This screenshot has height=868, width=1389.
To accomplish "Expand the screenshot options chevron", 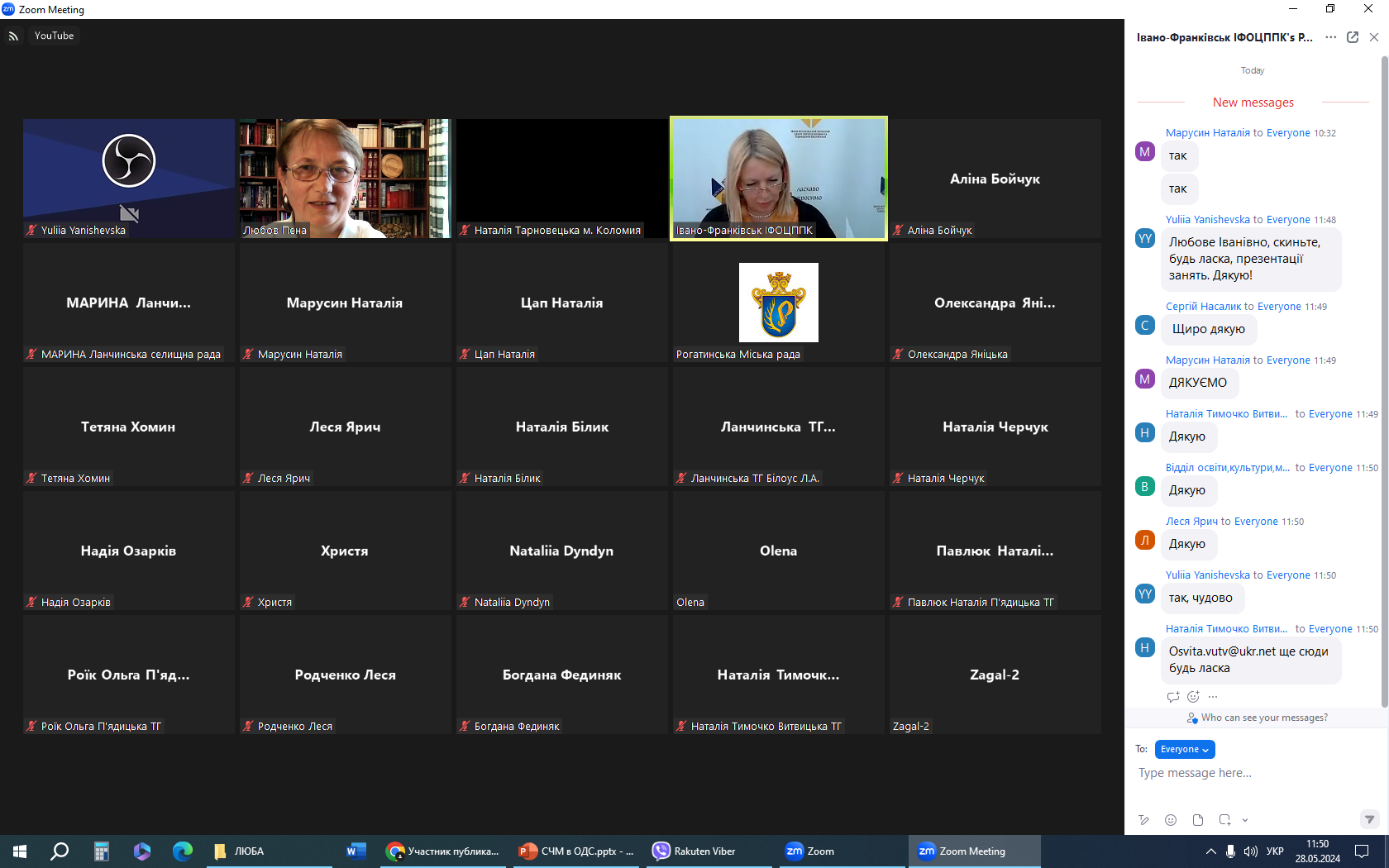I will click(x=1245, y=821).
